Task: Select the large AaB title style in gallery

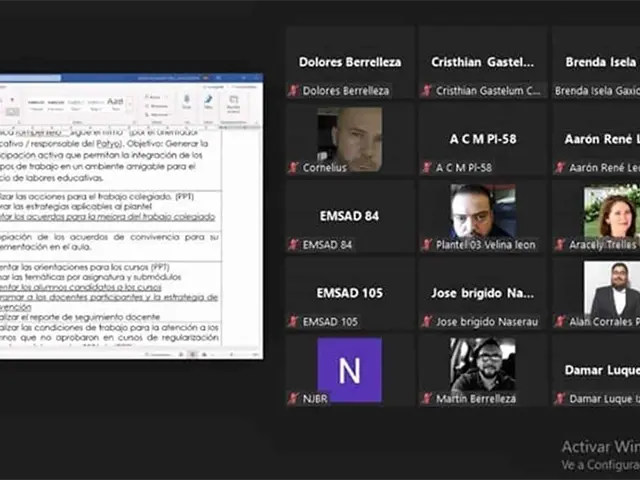Action: [x=115, y=102]
